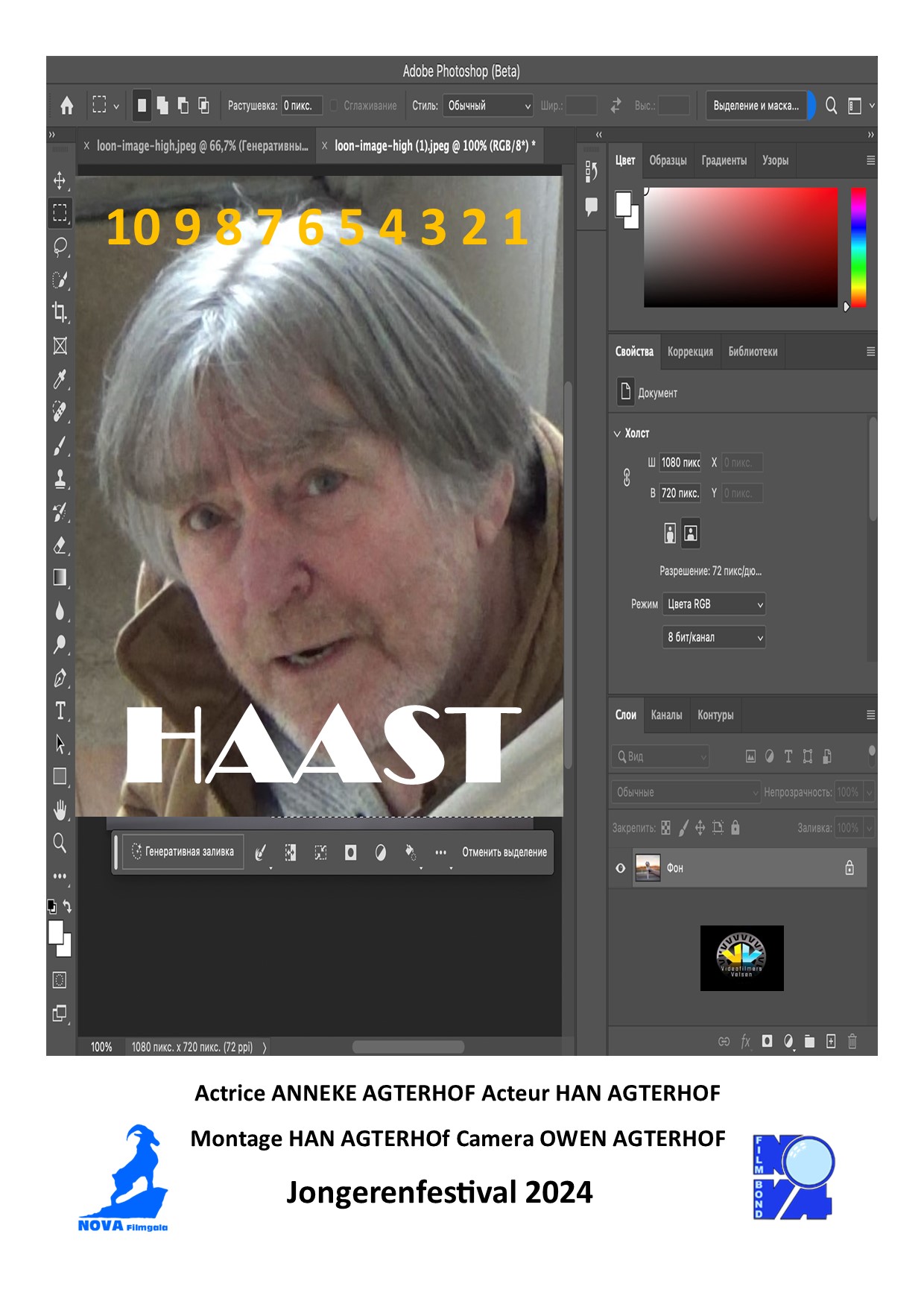Screen dimensions: 924x1307
Task: Select the Horizontal Type tool
Action: pyautogui.click(x=60, y=710)
